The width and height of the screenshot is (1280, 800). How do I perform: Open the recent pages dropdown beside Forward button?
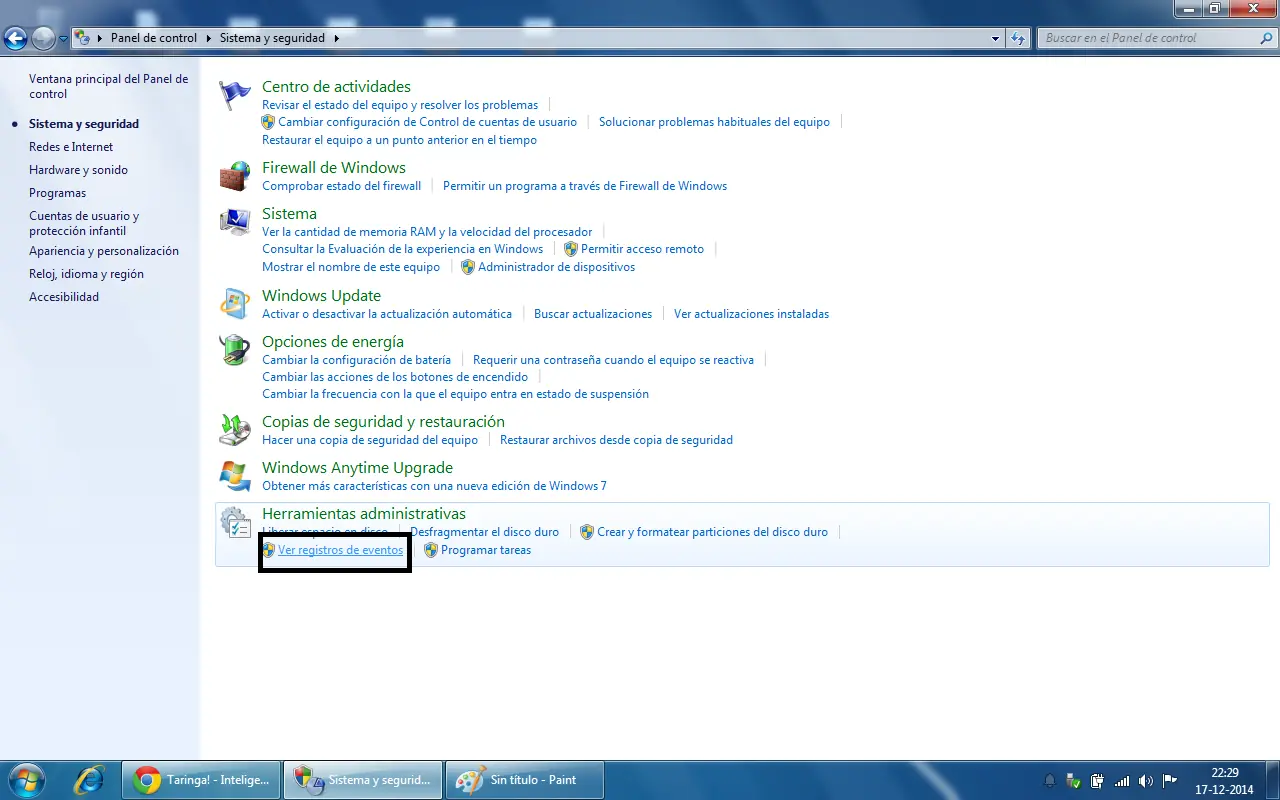(64, 38)
